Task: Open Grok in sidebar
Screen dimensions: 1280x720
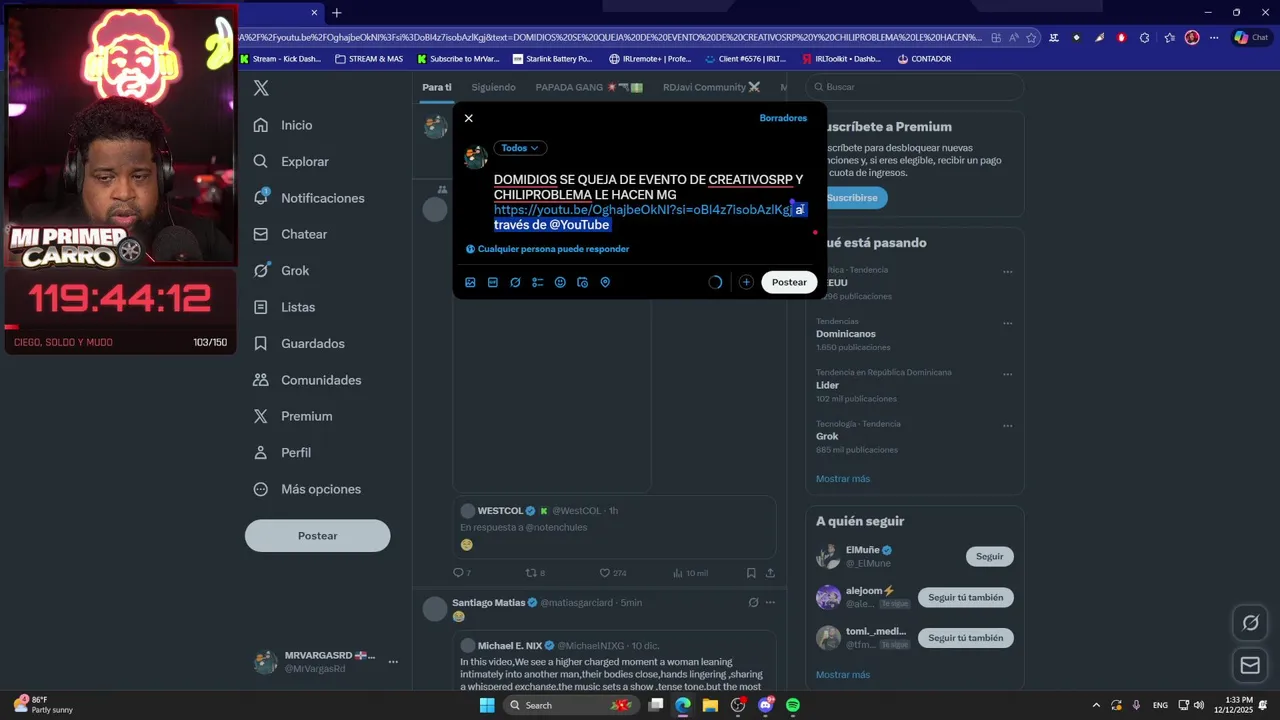Action: pyautogui.click(x=281, y=271)
